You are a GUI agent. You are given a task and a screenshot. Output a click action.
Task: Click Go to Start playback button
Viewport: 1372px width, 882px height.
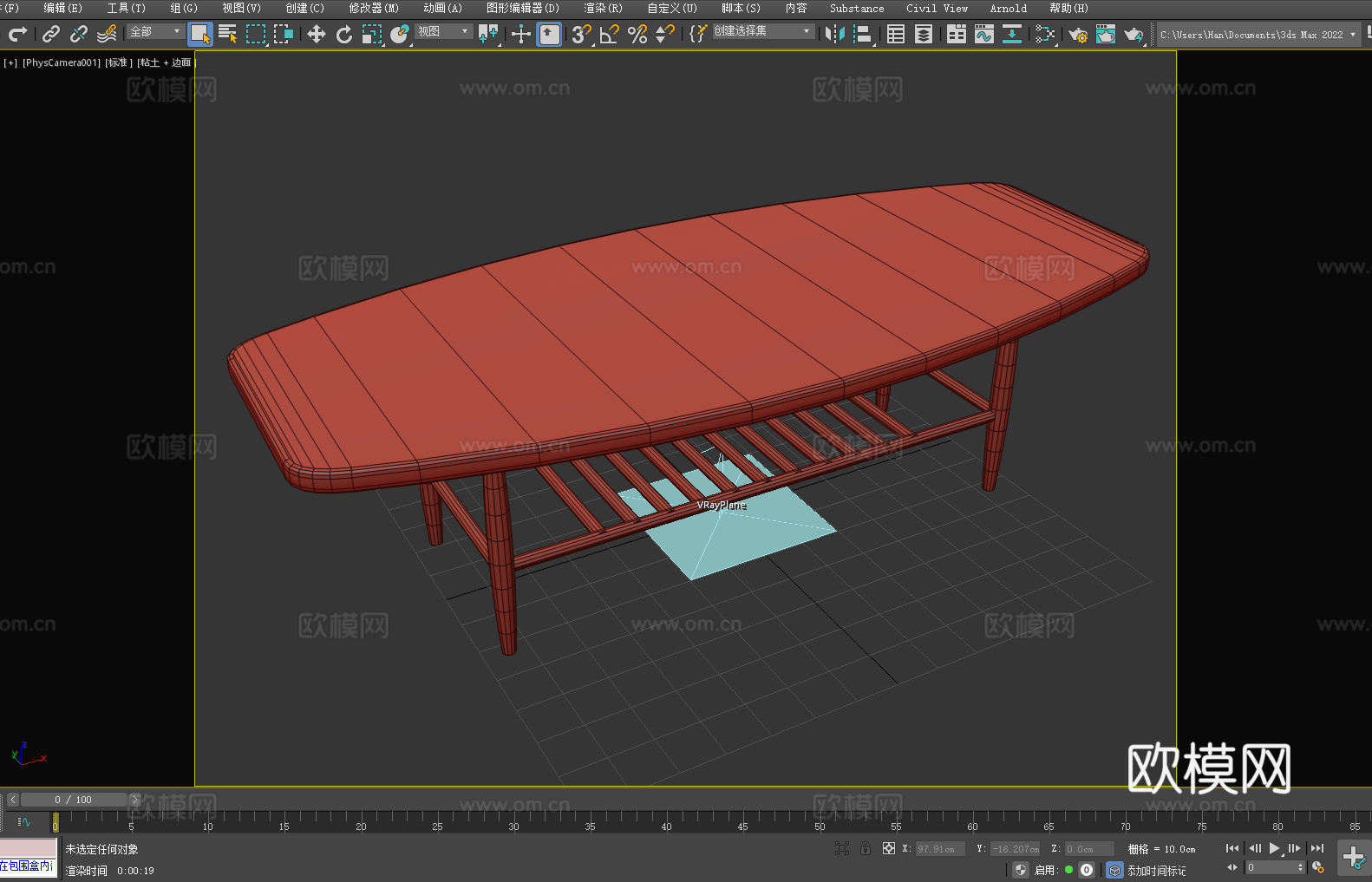(x=1232, y=848)
